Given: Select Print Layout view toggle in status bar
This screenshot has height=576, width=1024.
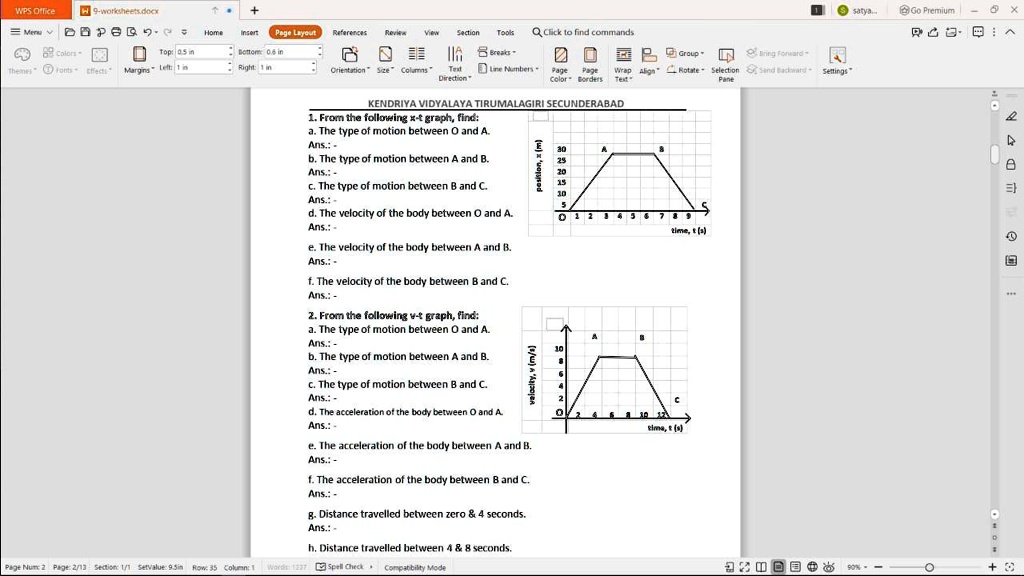Looking at the screenshot, I should tap(778, 567).
